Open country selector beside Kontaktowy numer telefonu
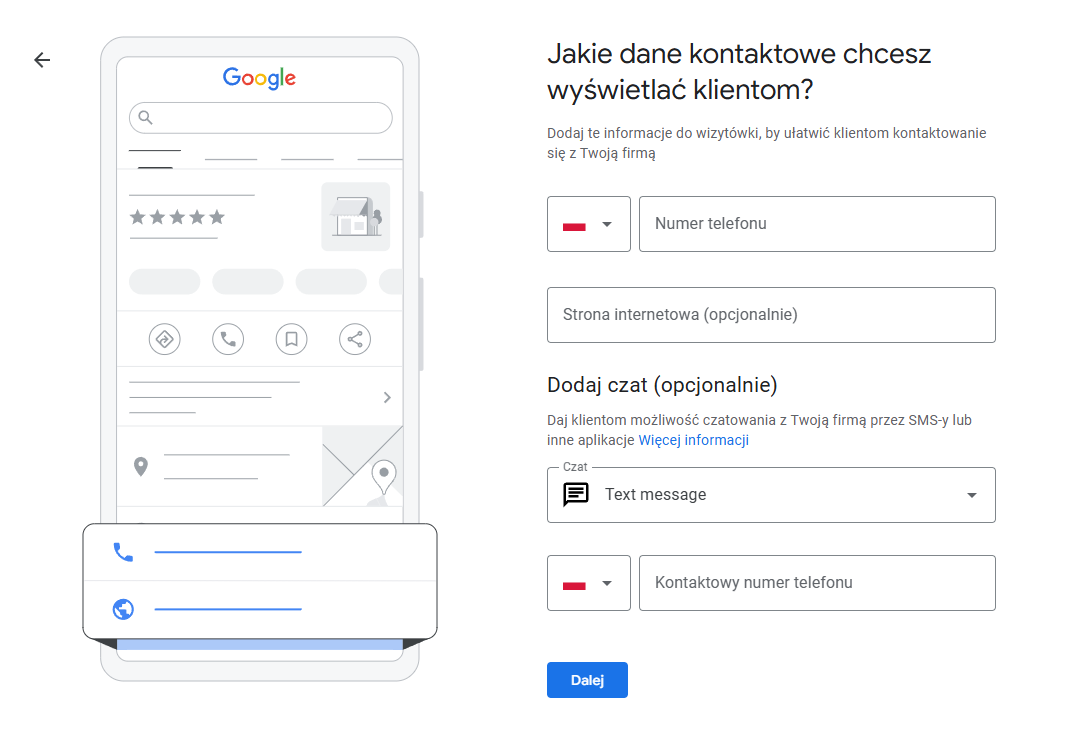This screenshot has height=742, width=1071. coord(588,583)
